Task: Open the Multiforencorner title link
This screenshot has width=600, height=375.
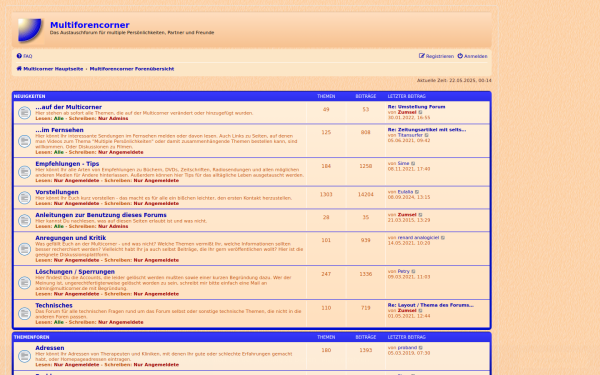Action: point(90,25)
